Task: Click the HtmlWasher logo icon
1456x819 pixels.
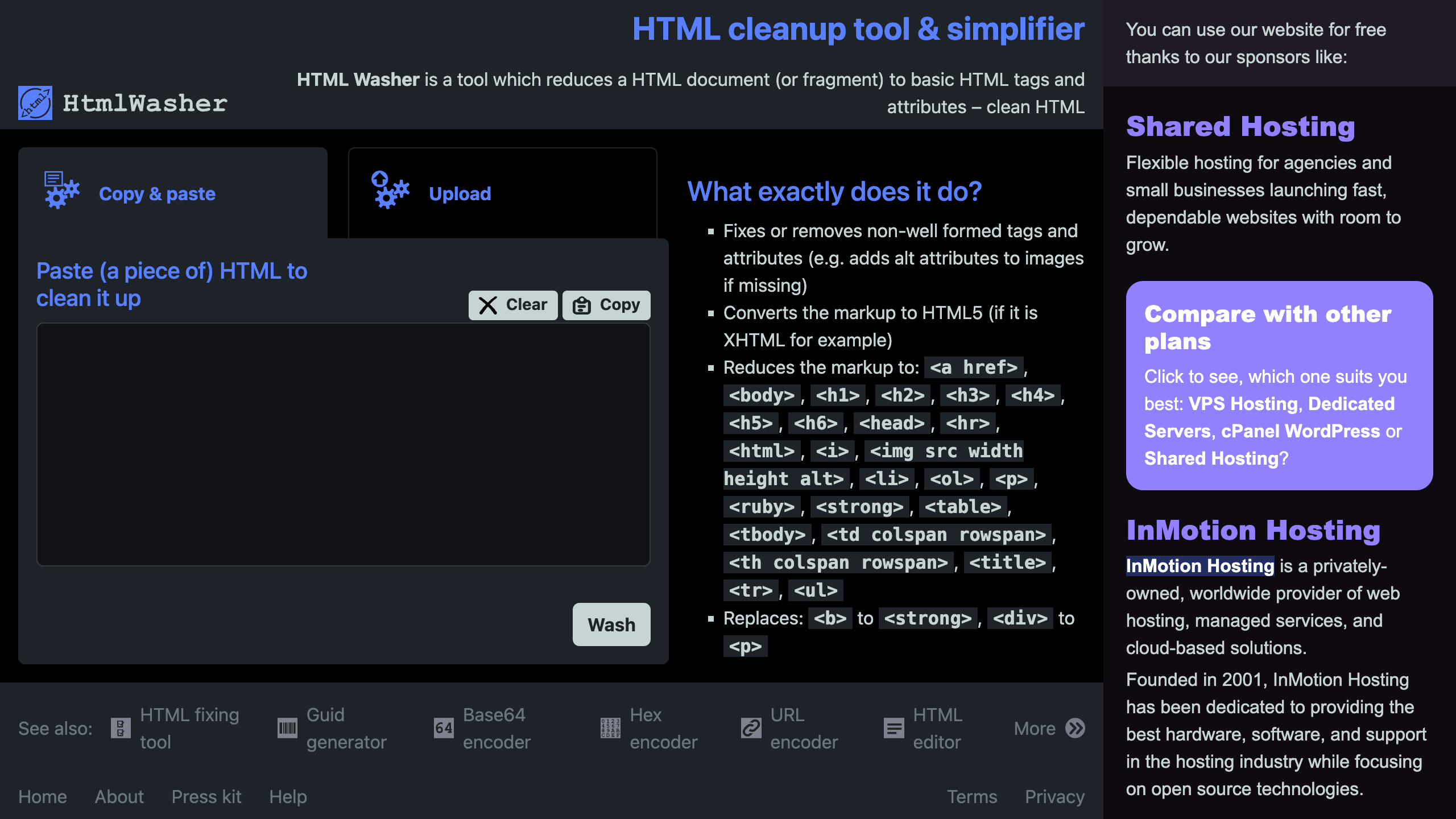Action: click(x=35, y=103)
